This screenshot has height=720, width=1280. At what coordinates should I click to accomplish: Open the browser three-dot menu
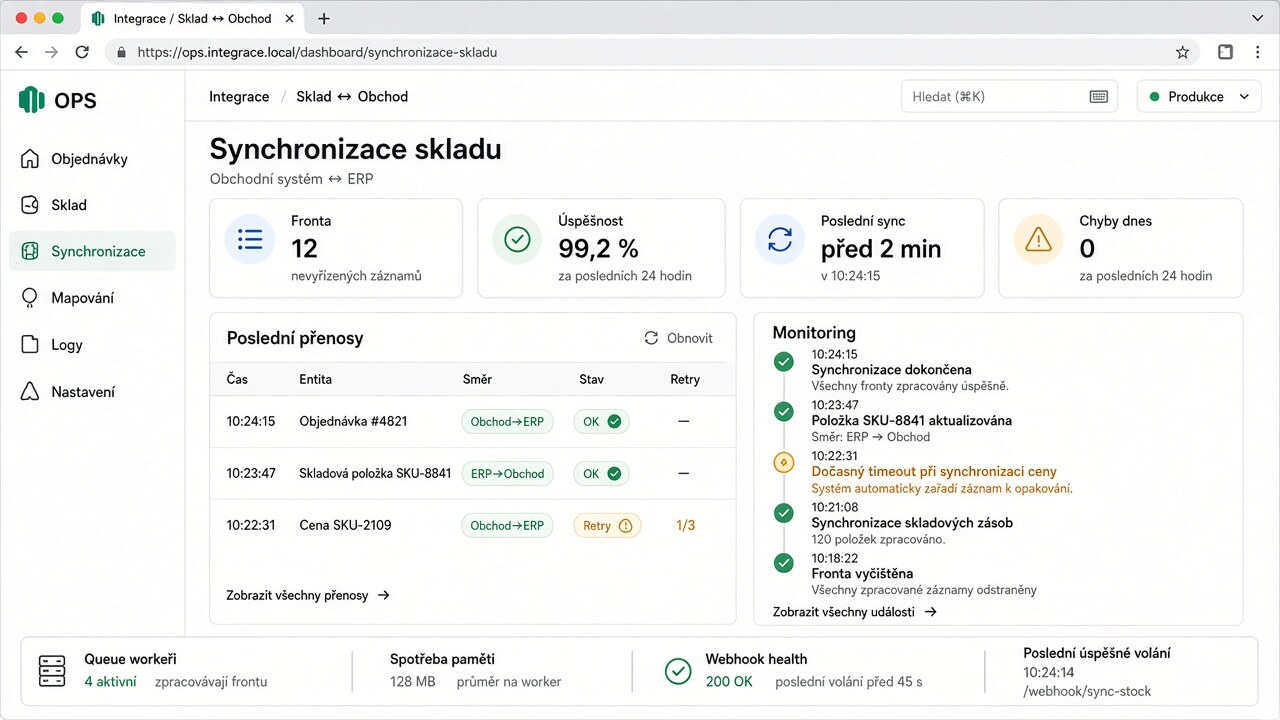[x=1258, y=52]
